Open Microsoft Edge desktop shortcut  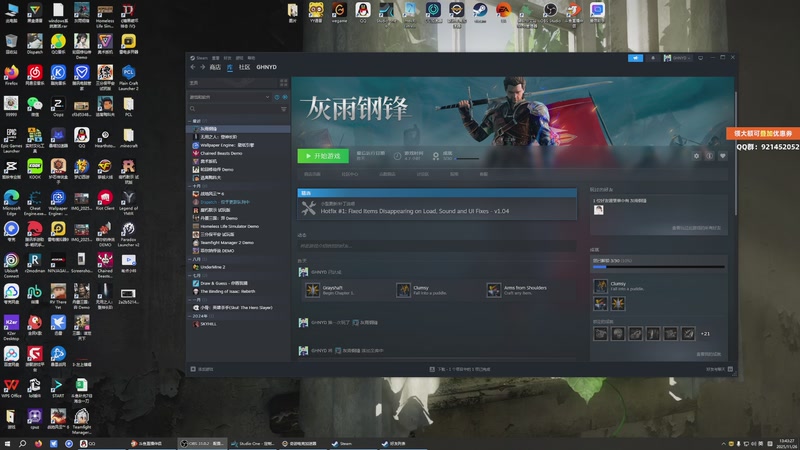(11, 203)
